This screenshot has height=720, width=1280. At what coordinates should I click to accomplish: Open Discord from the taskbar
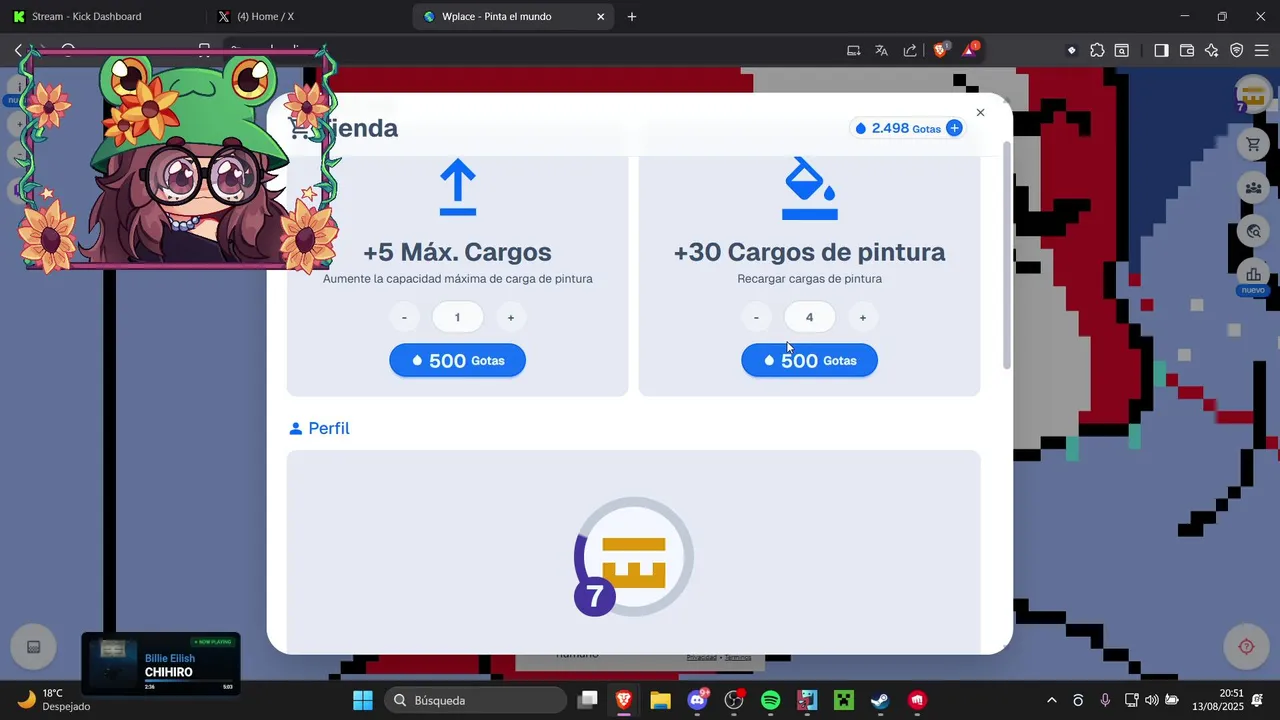click(697, 700)
